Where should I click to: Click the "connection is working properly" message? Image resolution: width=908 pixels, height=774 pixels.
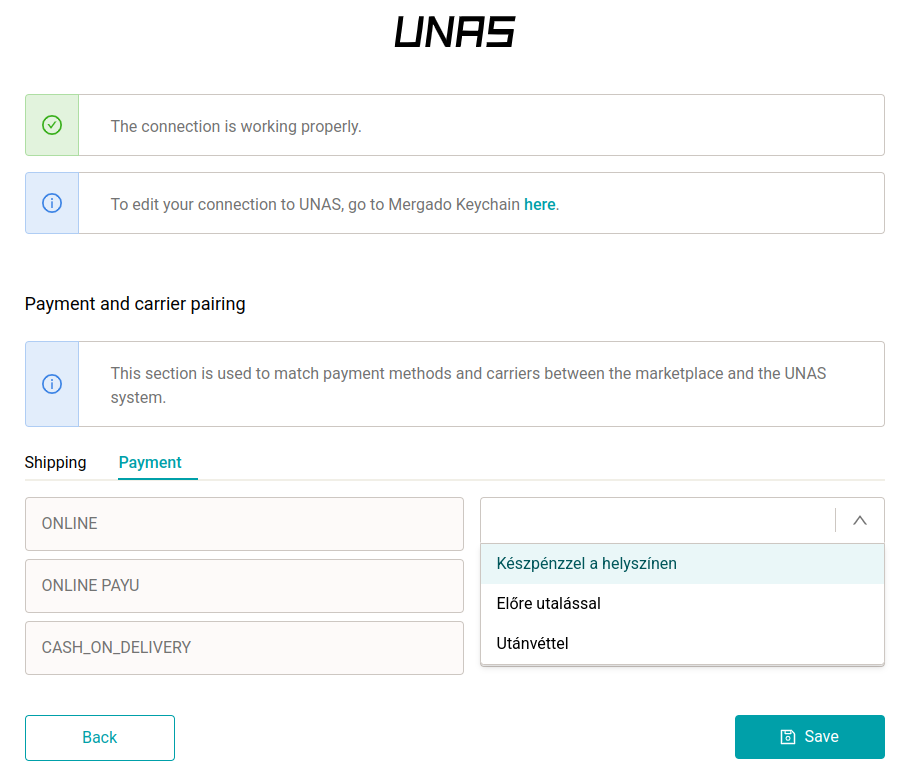coord(236,126)
